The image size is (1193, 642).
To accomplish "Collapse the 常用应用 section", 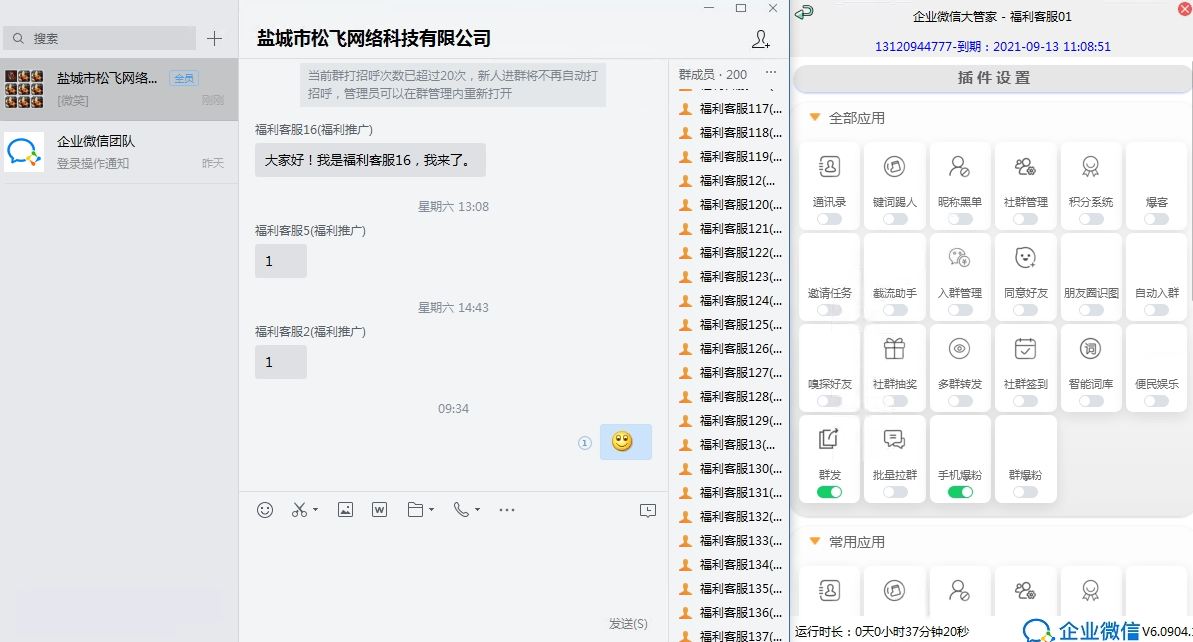I will pyautogui.click(x=814, y=542).
